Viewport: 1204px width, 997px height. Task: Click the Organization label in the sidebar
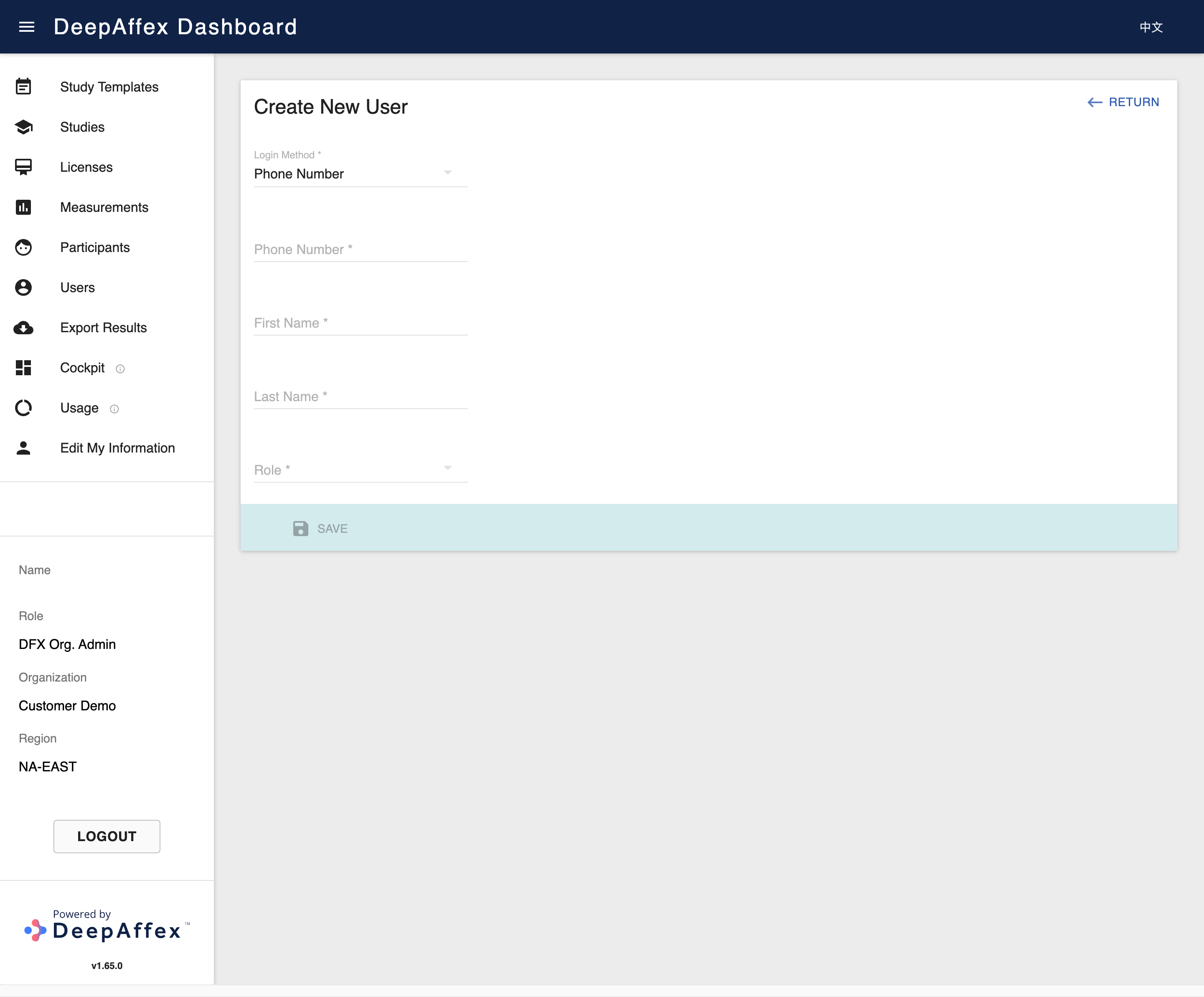pyautogui.click(x=53, y=677)
